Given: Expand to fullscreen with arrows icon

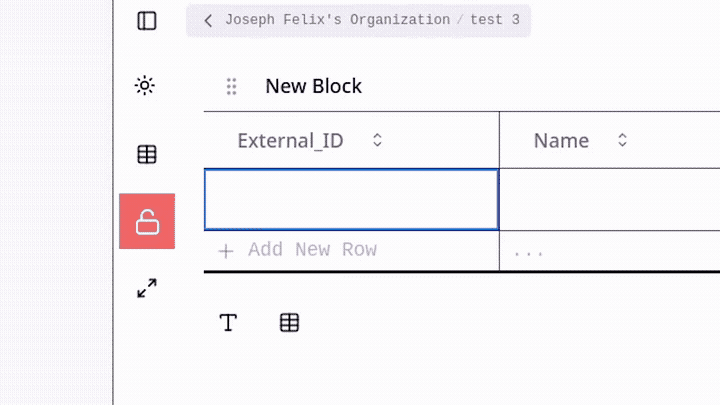Looking at the screenshot, I should pos(147,289).
